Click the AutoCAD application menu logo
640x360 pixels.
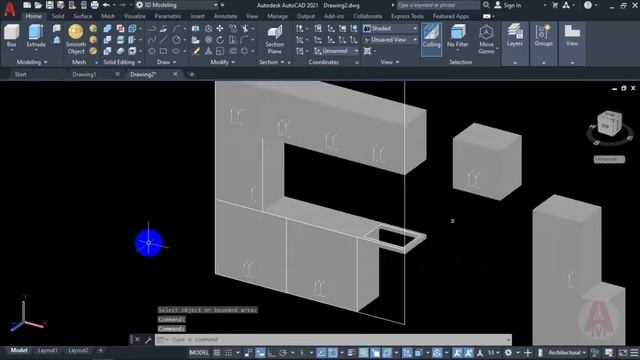pos(9,9)
